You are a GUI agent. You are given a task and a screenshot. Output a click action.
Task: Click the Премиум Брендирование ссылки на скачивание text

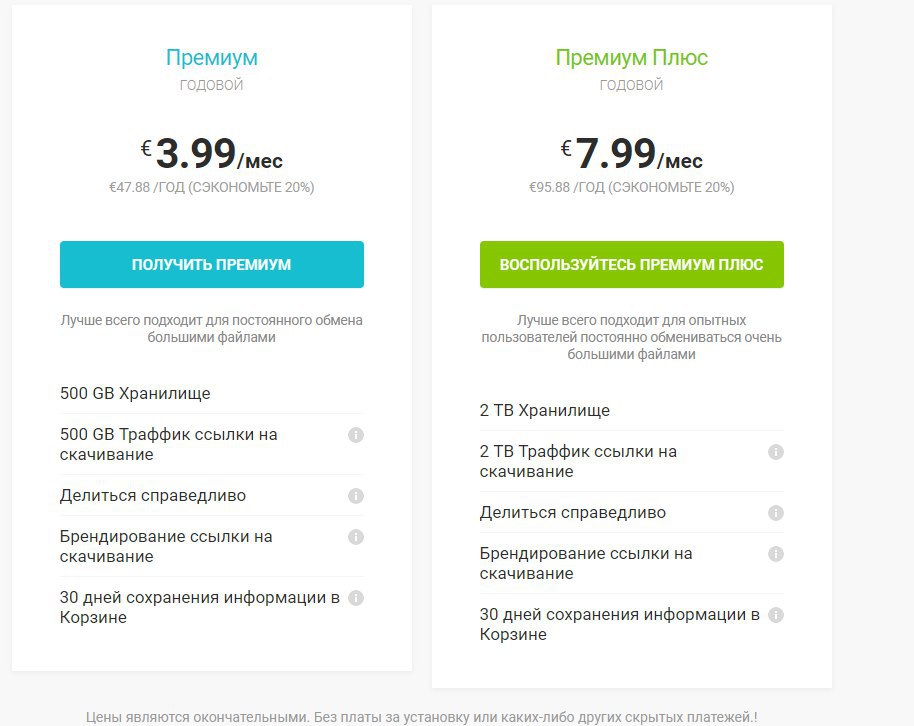[166, 546]
